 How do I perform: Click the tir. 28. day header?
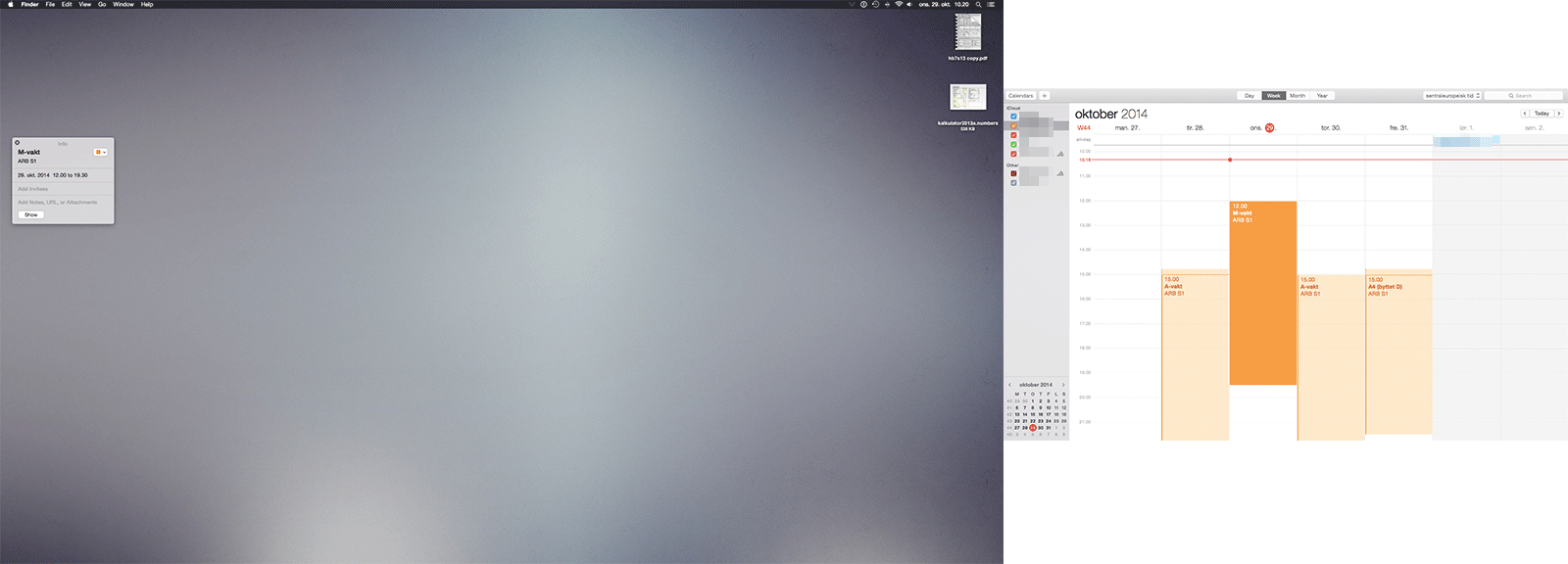click(1196, 128)
